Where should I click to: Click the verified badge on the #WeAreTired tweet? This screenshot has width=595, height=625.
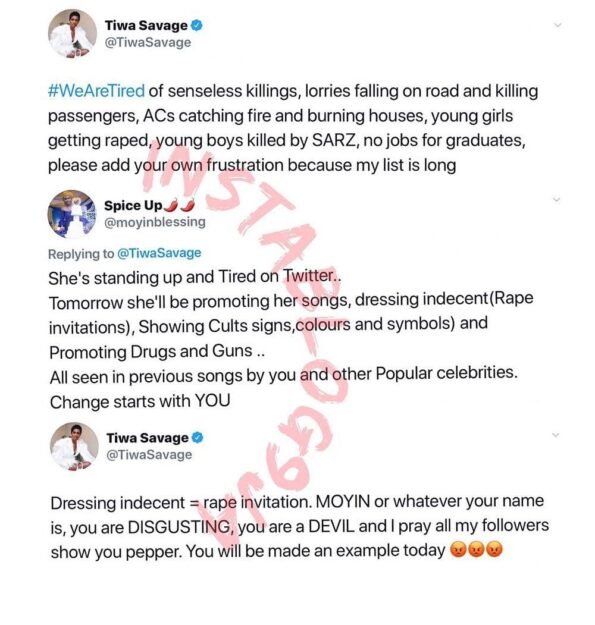pos(197,26)
